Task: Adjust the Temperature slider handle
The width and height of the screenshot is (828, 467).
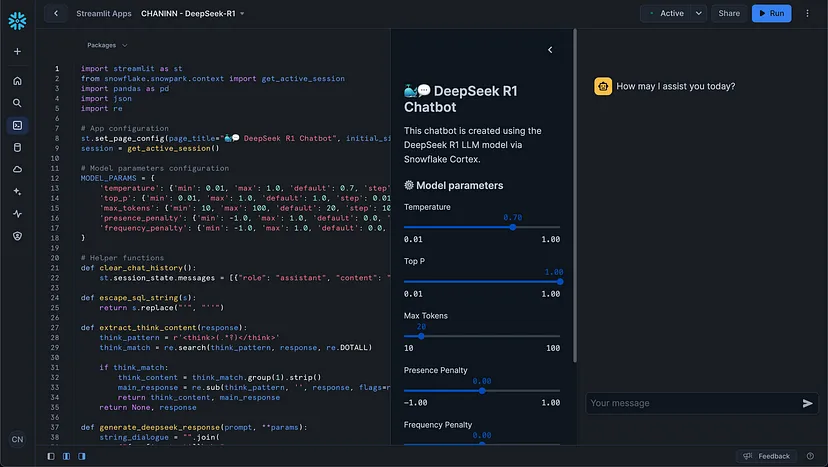Action: click(512, 227)
